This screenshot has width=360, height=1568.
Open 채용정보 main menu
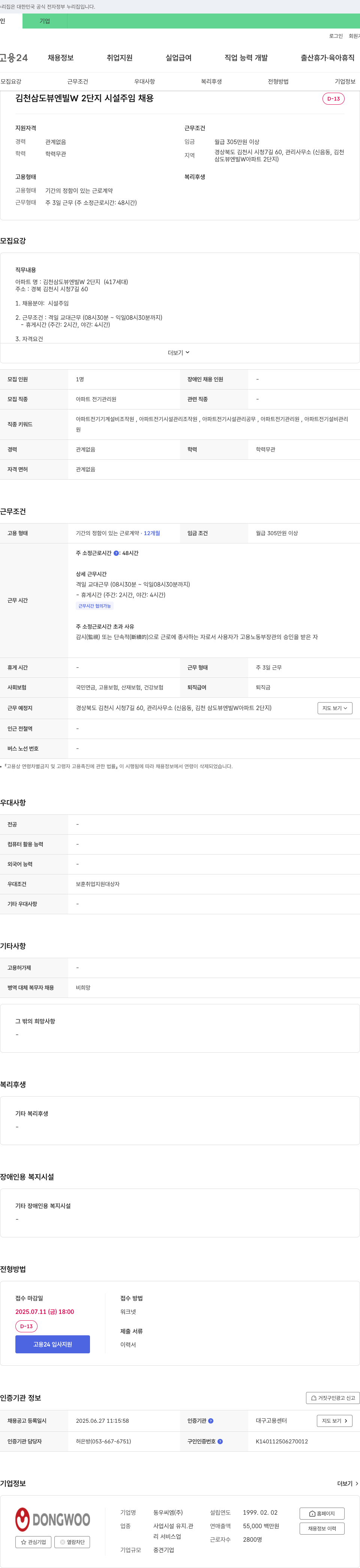click(x=61, y=58)
